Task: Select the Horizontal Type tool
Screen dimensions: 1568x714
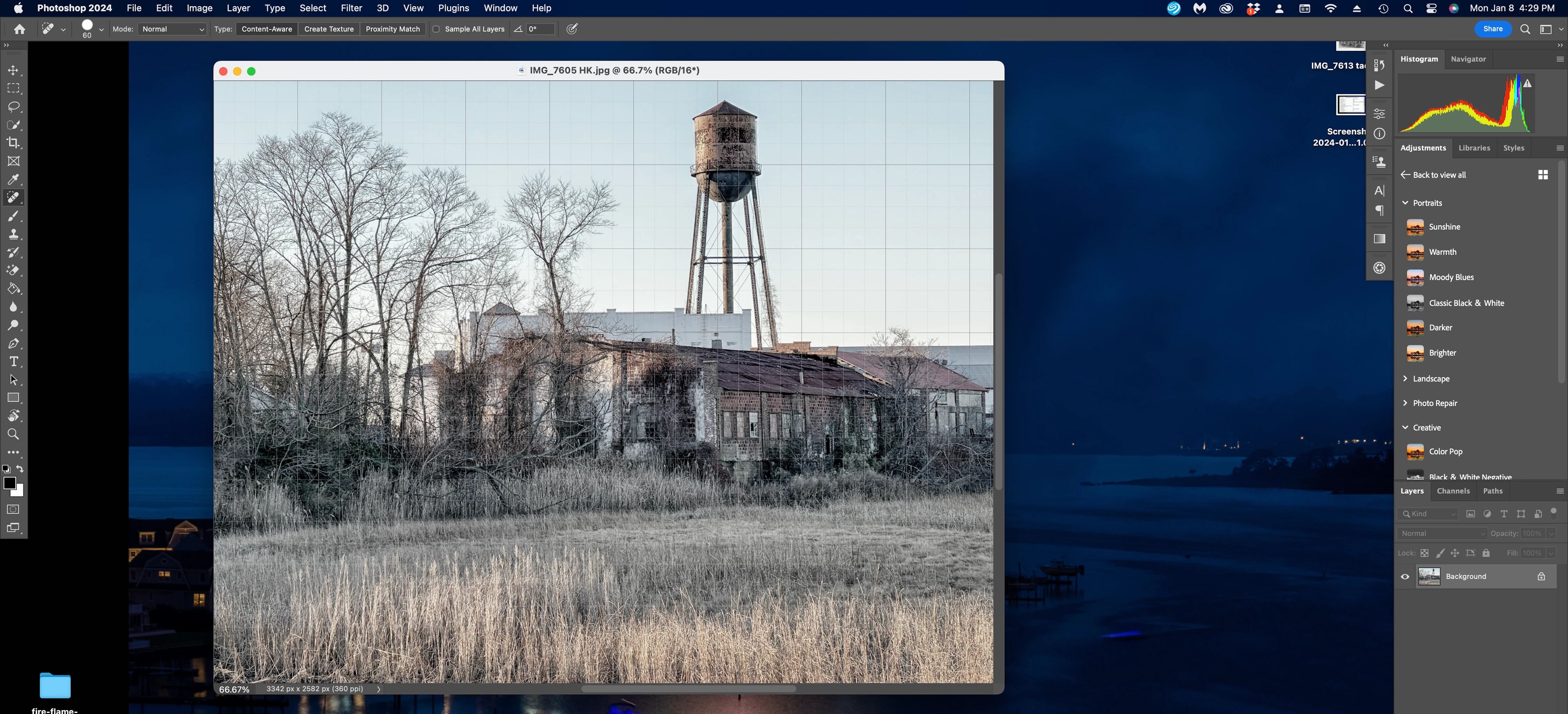Action: click(x=13, y=362)
